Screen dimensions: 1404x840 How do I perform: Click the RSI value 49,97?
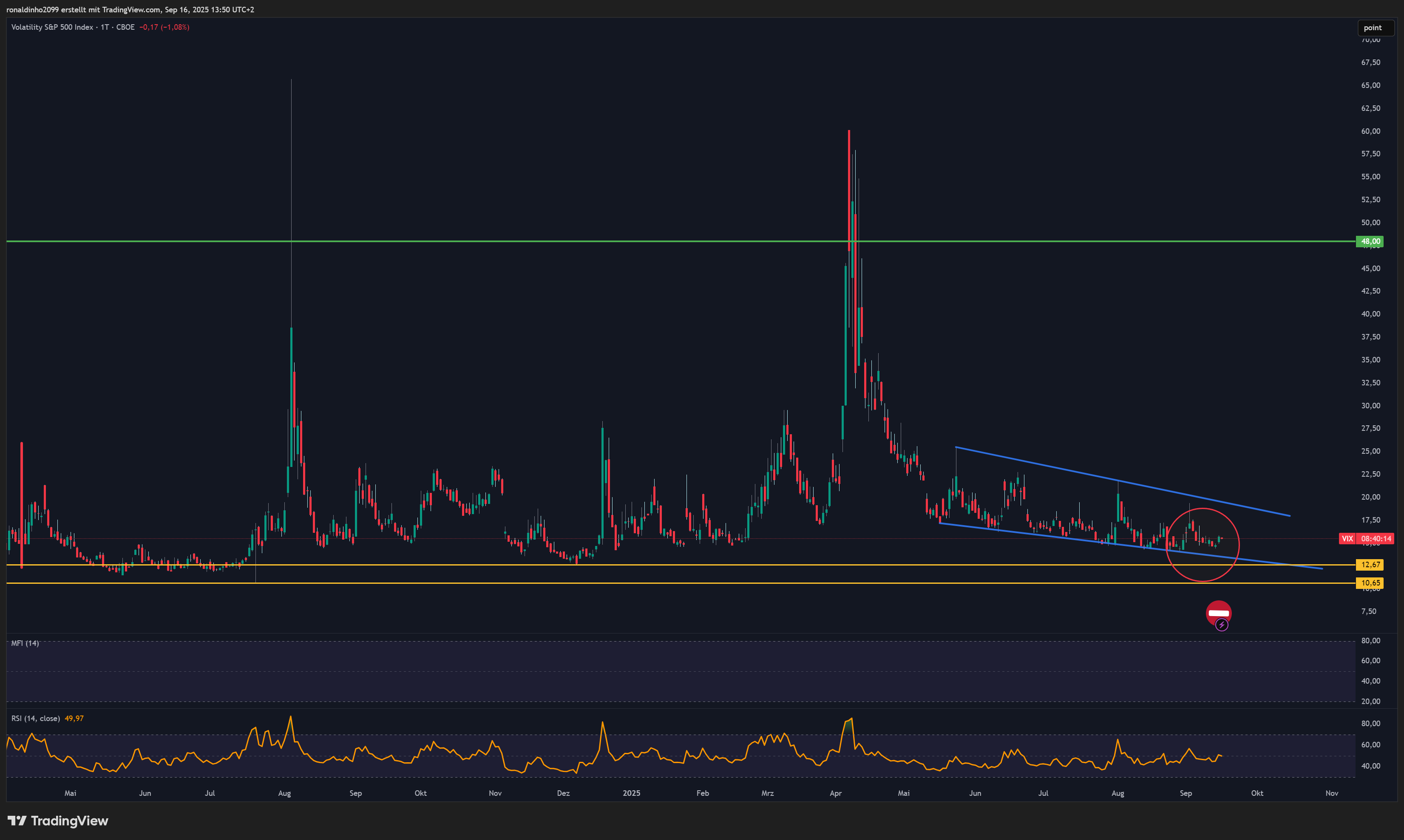74,718
